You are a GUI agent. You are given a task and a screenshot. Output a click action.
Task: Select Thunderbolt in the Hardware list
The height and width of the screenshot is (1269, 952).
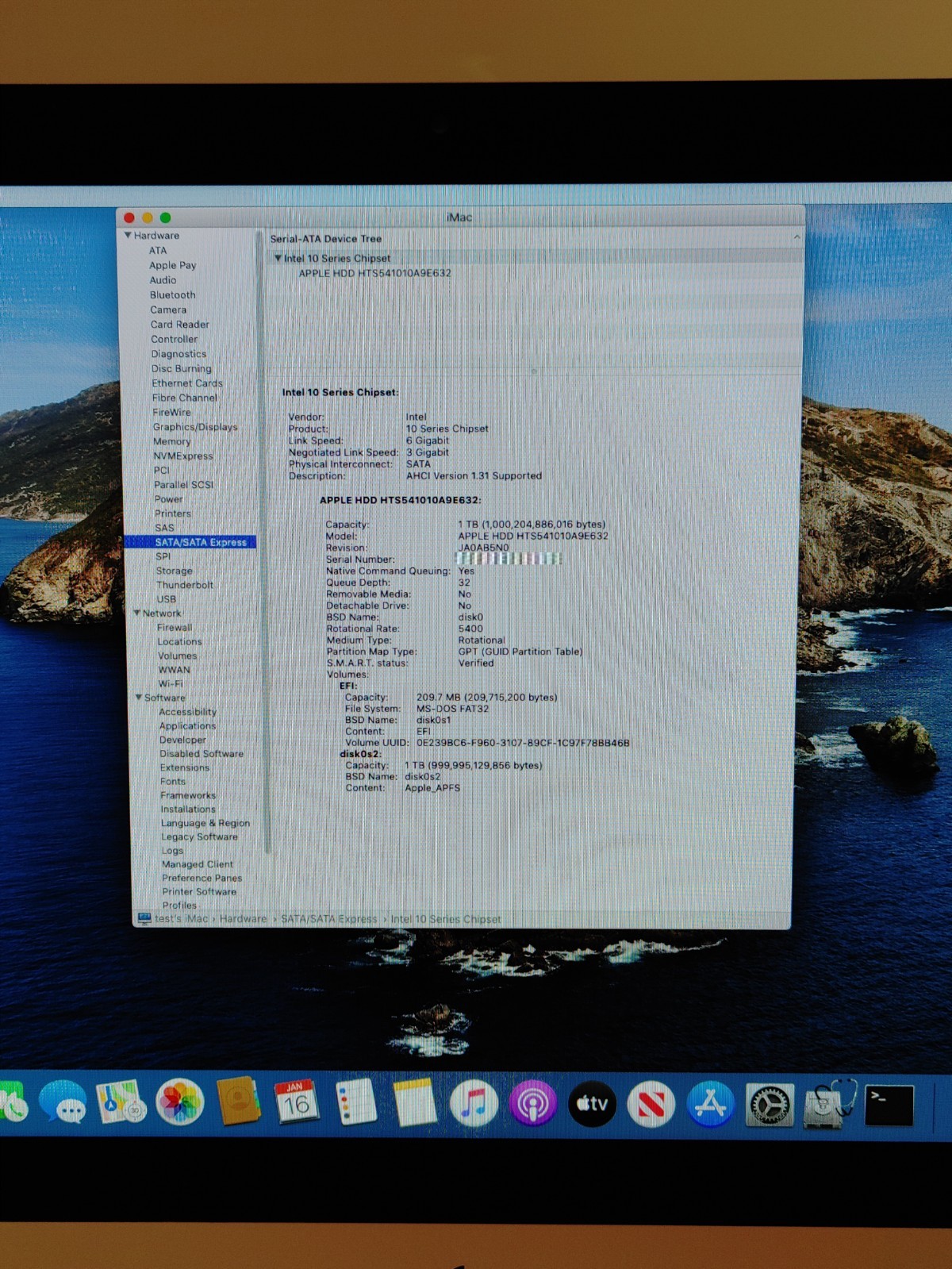(184, 585)
